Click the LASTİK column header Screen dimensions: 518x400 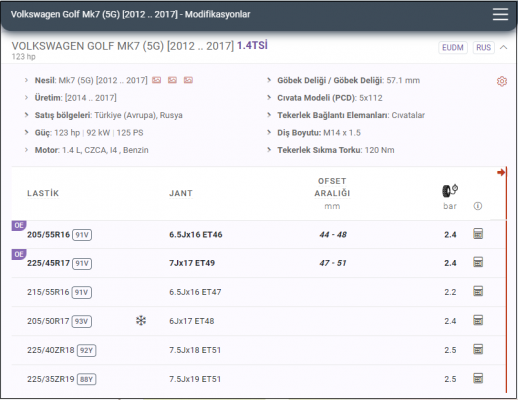tap(43, 193)
